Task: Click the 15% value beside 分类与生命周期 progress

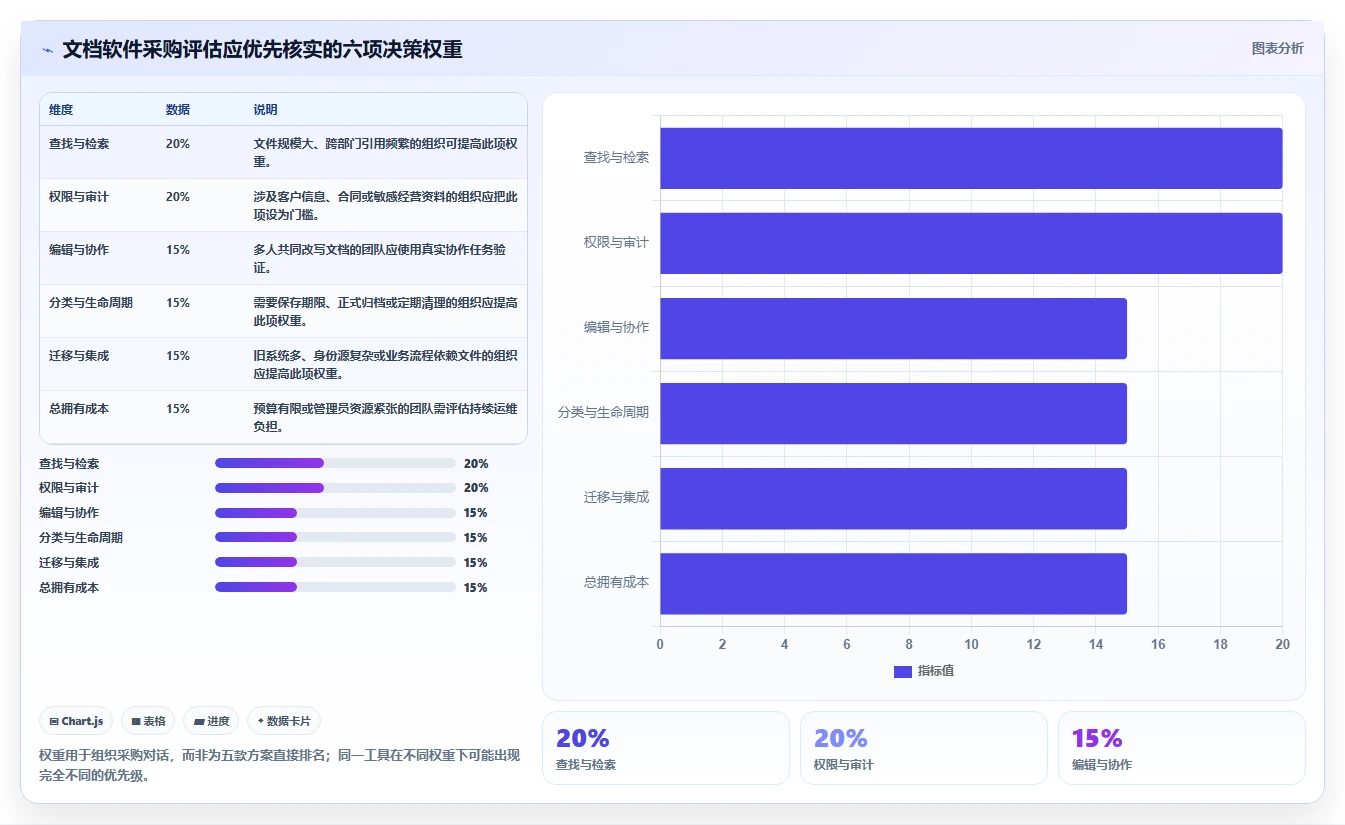Action: [x=476, y=538]
